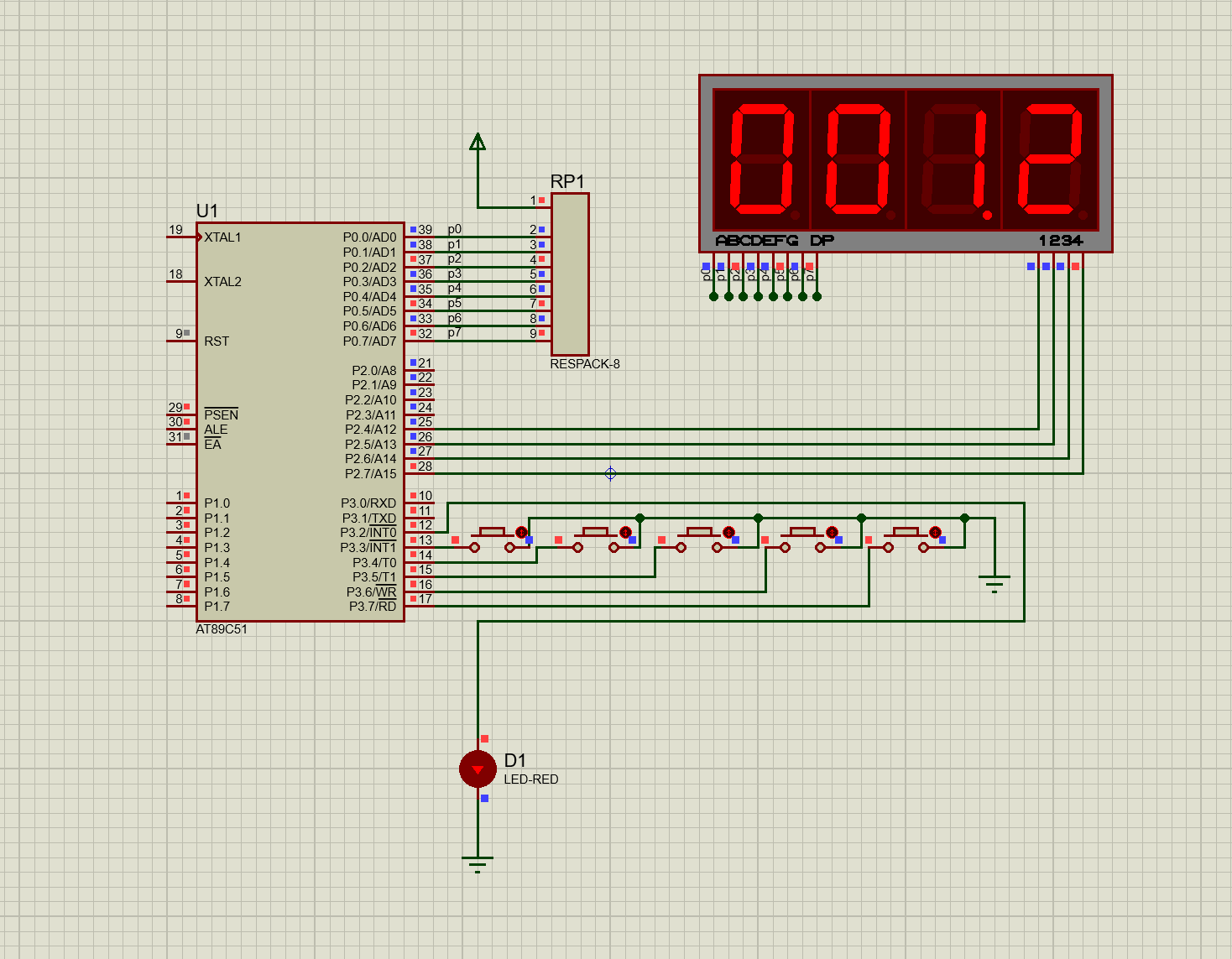This screenshot has width=1232, height=959.
Task: Click the RP1 reference label
Action: 567,181
